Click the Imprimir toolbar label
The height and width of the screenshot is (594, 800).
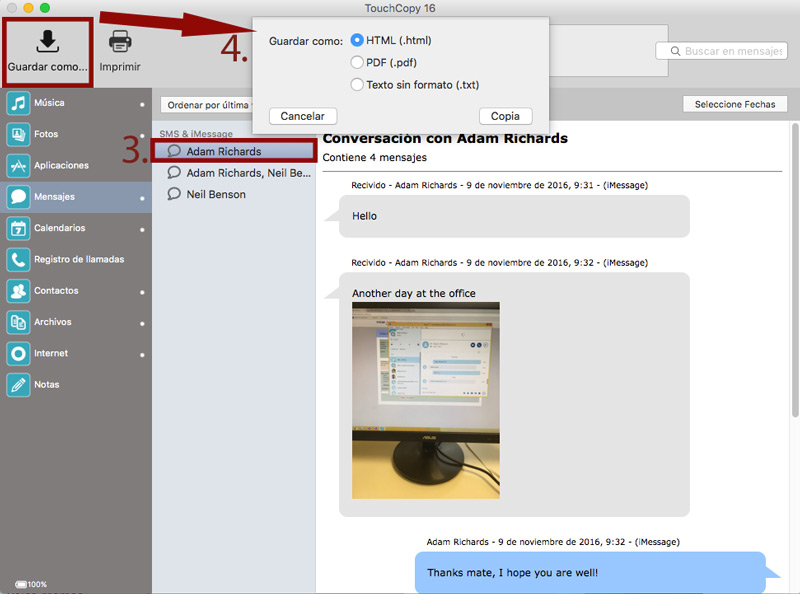point(120,67)
